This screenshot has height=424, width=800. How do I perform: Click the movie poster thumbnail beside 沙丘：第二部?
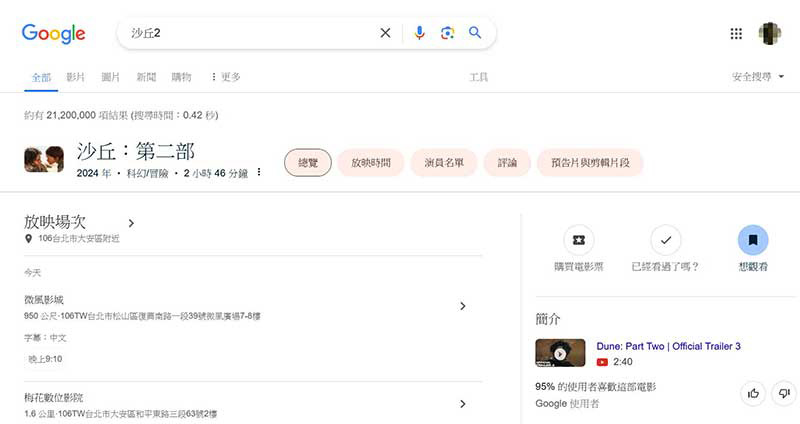[x=44, y=159]
